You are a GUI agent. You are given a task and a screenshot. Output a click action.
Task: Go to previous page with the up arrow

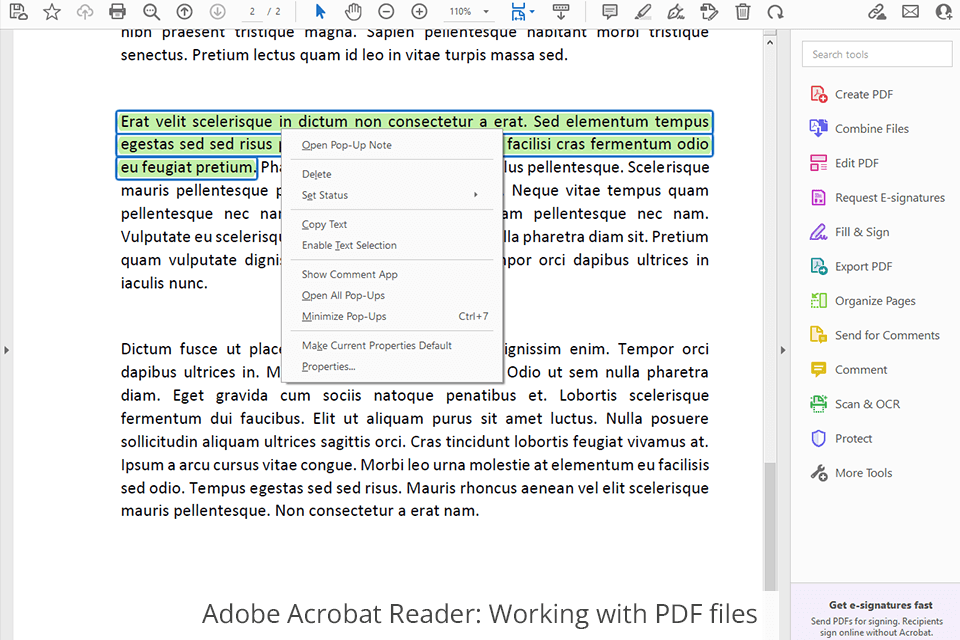[184, 12]
